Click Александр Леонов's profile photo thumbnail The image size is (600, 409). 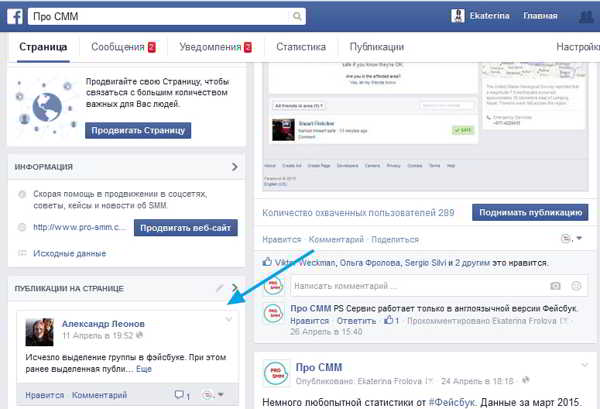coord(39,332)
